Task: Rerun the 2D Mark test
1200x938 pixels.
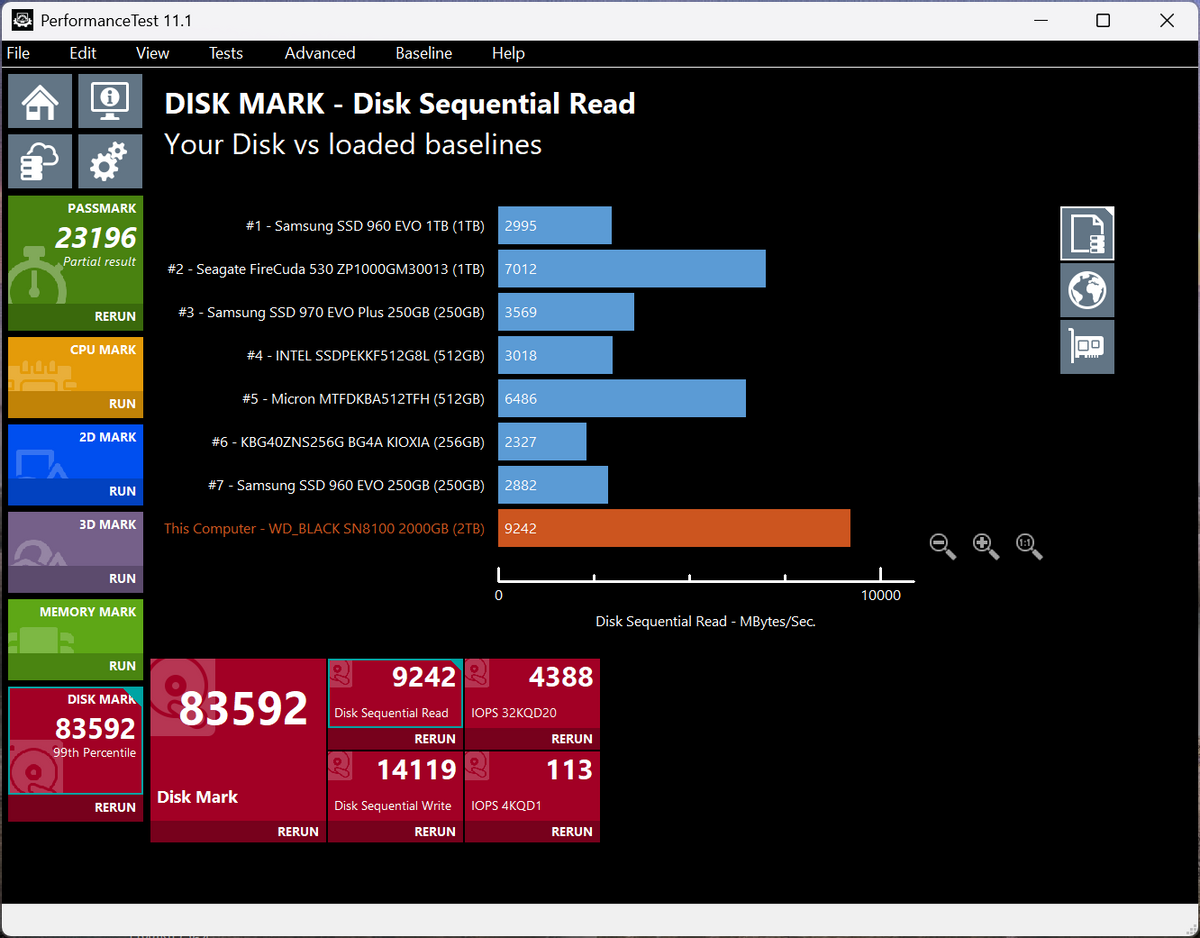Action: pyautogui.click(x=122, y=491)
